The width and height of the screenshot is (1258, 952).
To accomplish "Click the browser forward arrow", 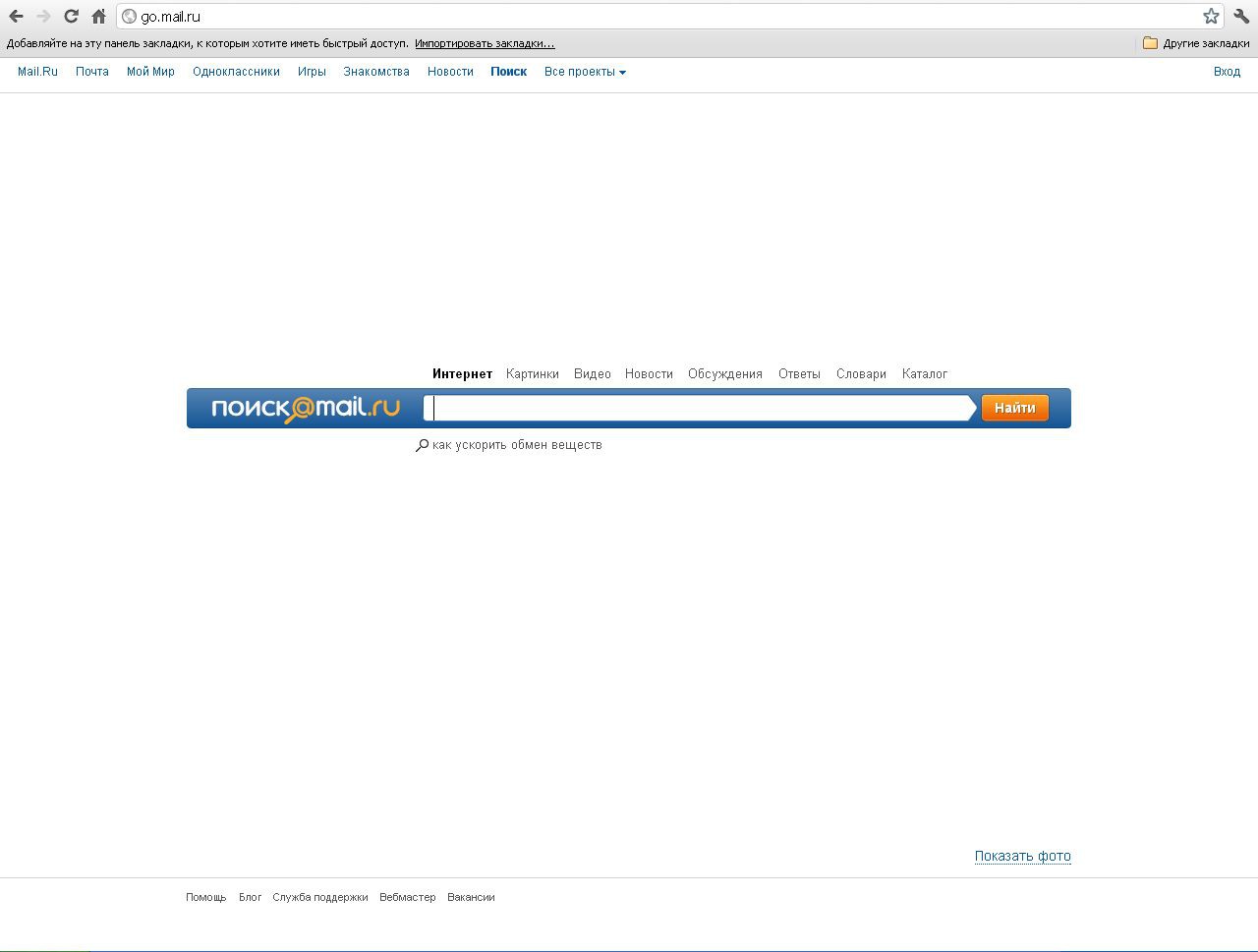I will [43, 16].
